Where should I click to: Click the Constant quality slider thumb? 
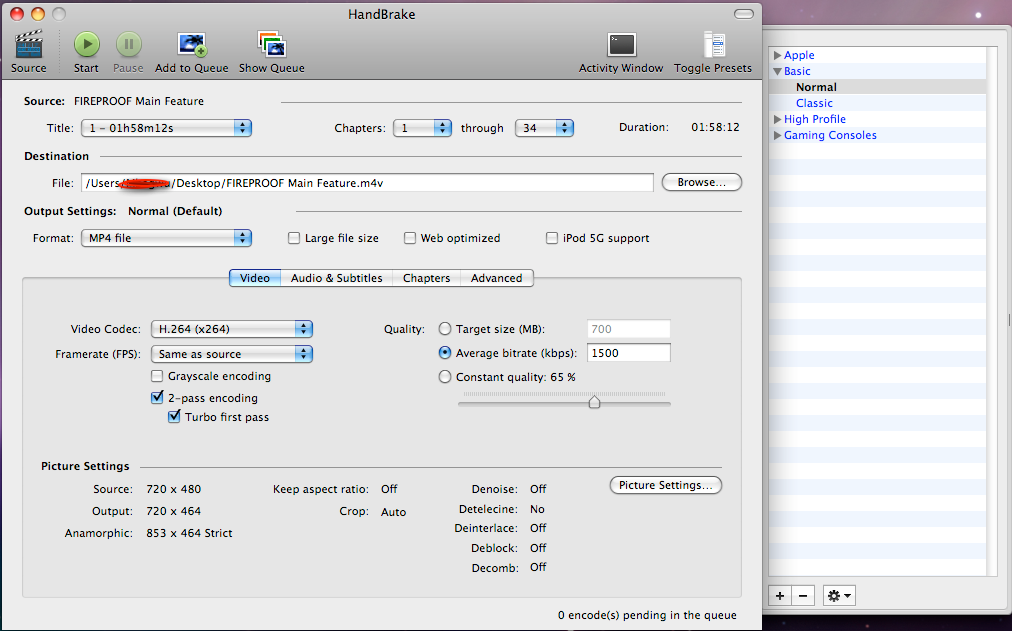(x=594, y=402)
